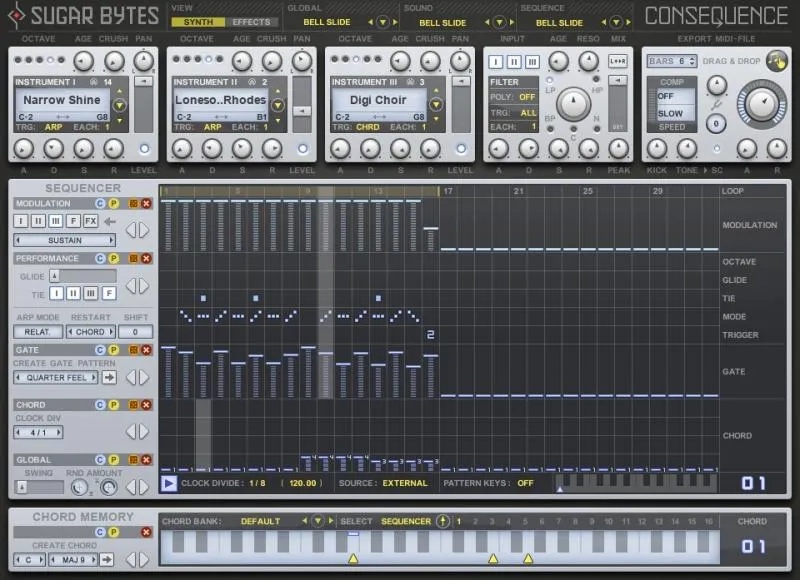
Task: Click the sequencer play button
Action: (169, 483)
